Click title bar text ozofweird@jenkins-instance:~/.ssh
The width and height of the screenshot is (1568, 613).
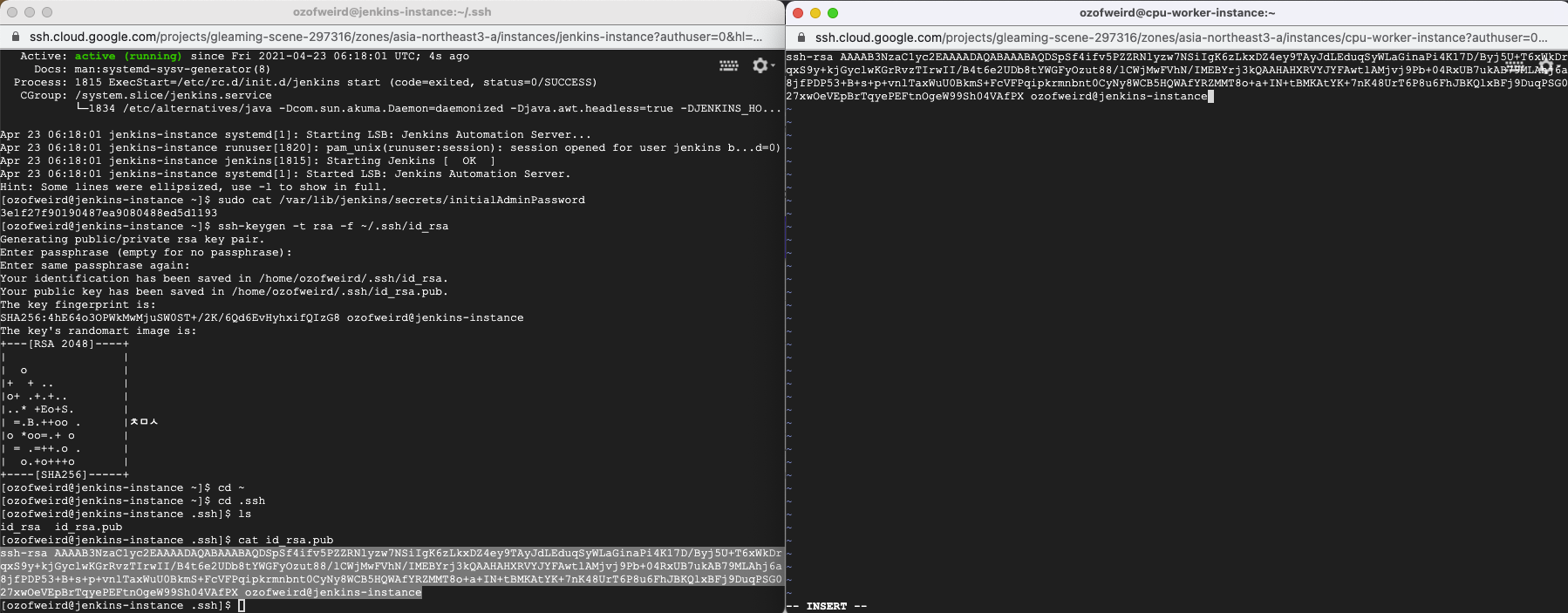(x=392, y=12)
